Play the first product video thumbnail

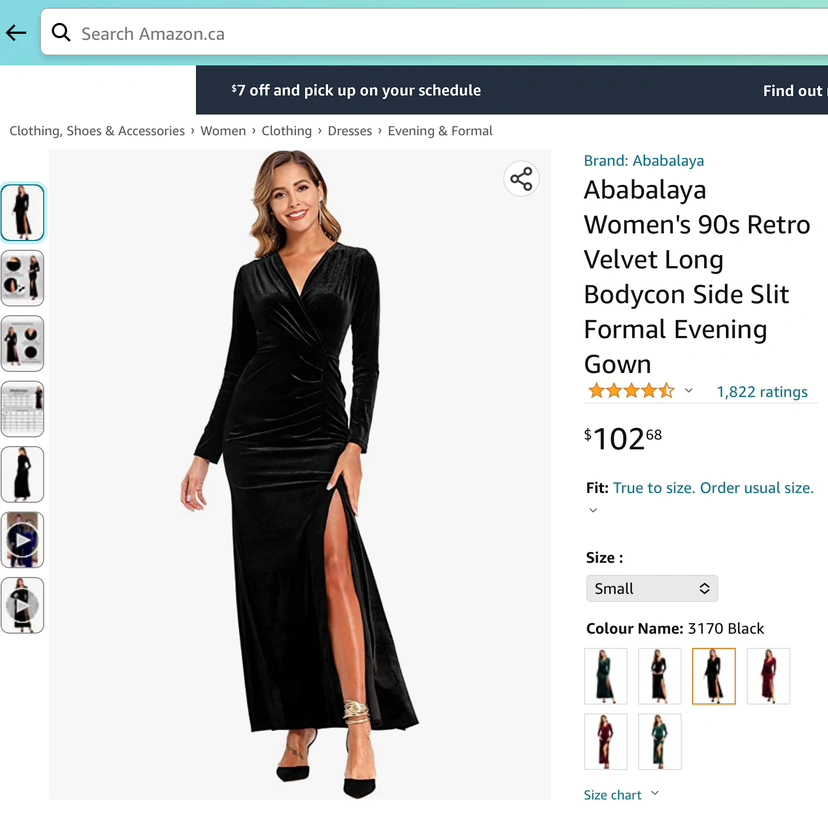pos(22,540)
